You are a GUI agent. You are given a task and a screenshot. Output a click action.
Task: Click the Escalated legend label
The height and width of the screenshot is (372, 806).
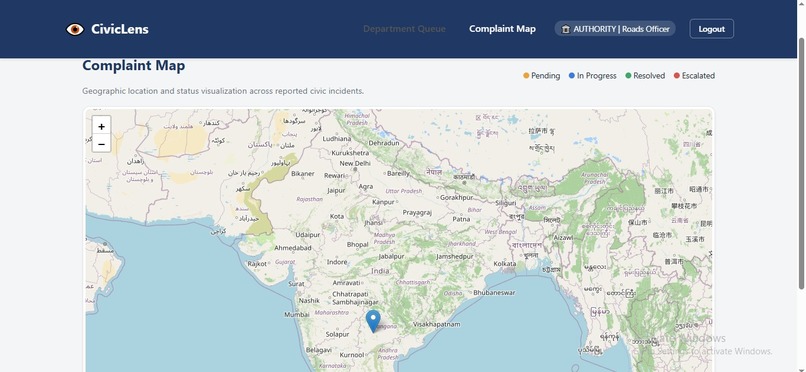[698, 76]
